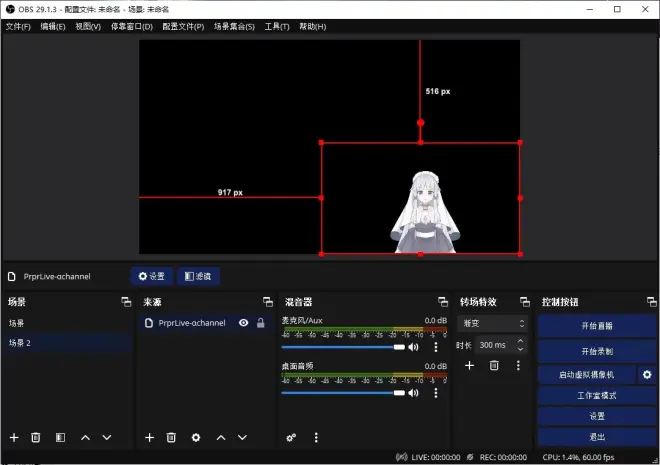Pop out the 控制按钮 dock panel

pyautogui.click(x=652, y=302)
